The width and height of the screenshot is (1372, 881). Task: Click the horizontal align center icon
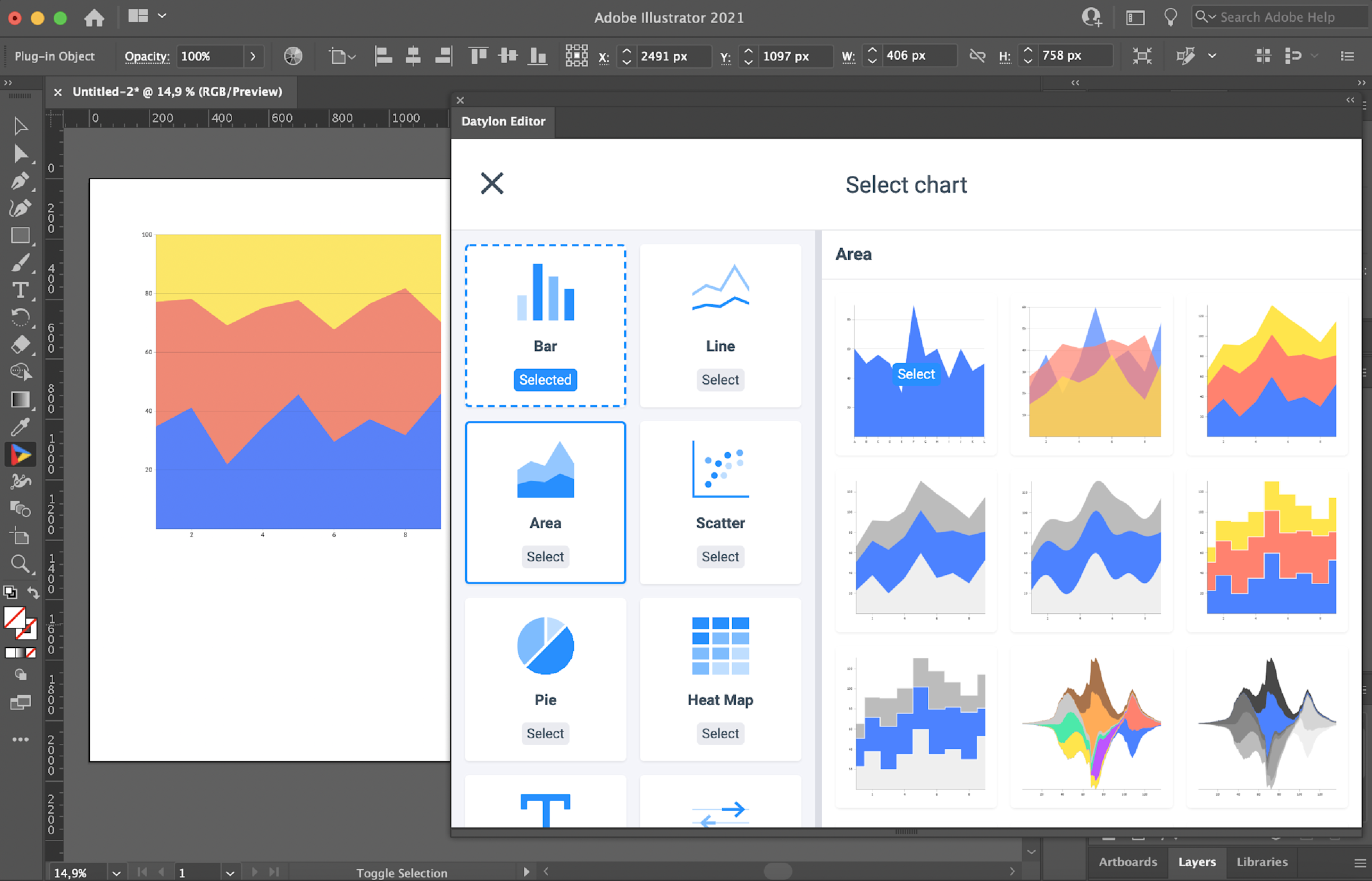[x=413, y=56]
